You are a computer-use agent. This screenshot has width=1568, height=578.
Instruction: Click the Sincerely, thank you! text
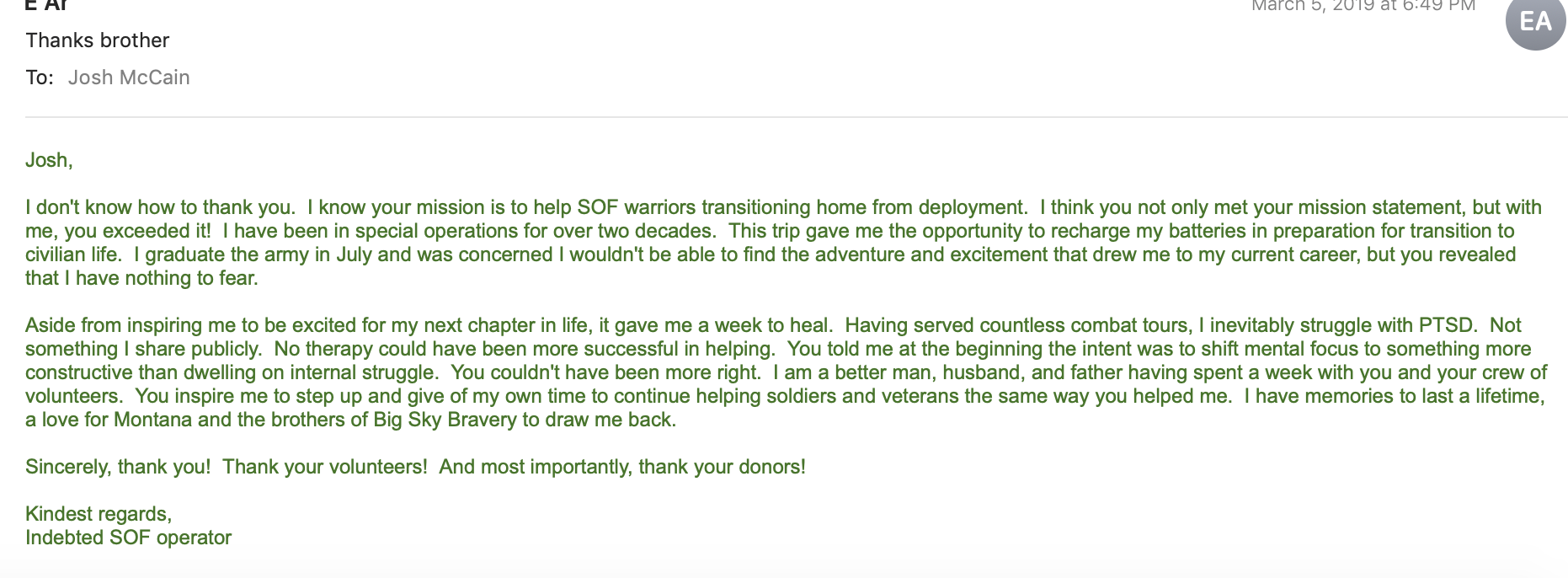[118, 467]
